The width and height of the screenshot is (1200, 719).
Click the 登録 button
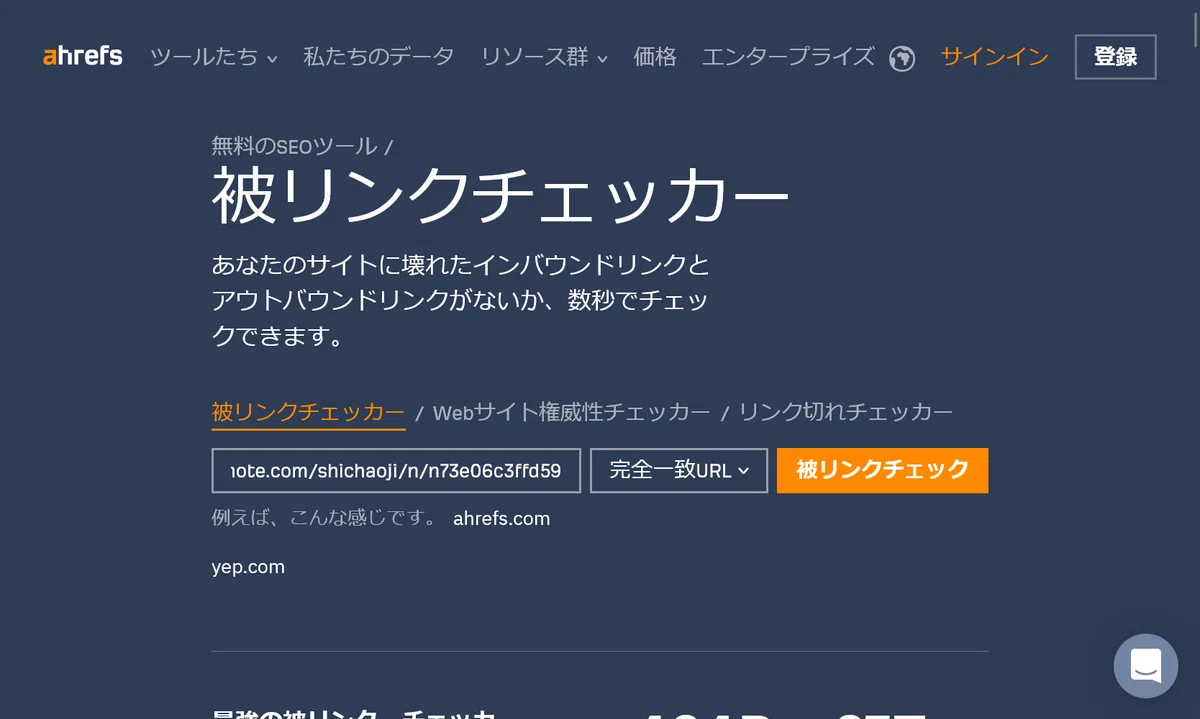(1116, 57)
